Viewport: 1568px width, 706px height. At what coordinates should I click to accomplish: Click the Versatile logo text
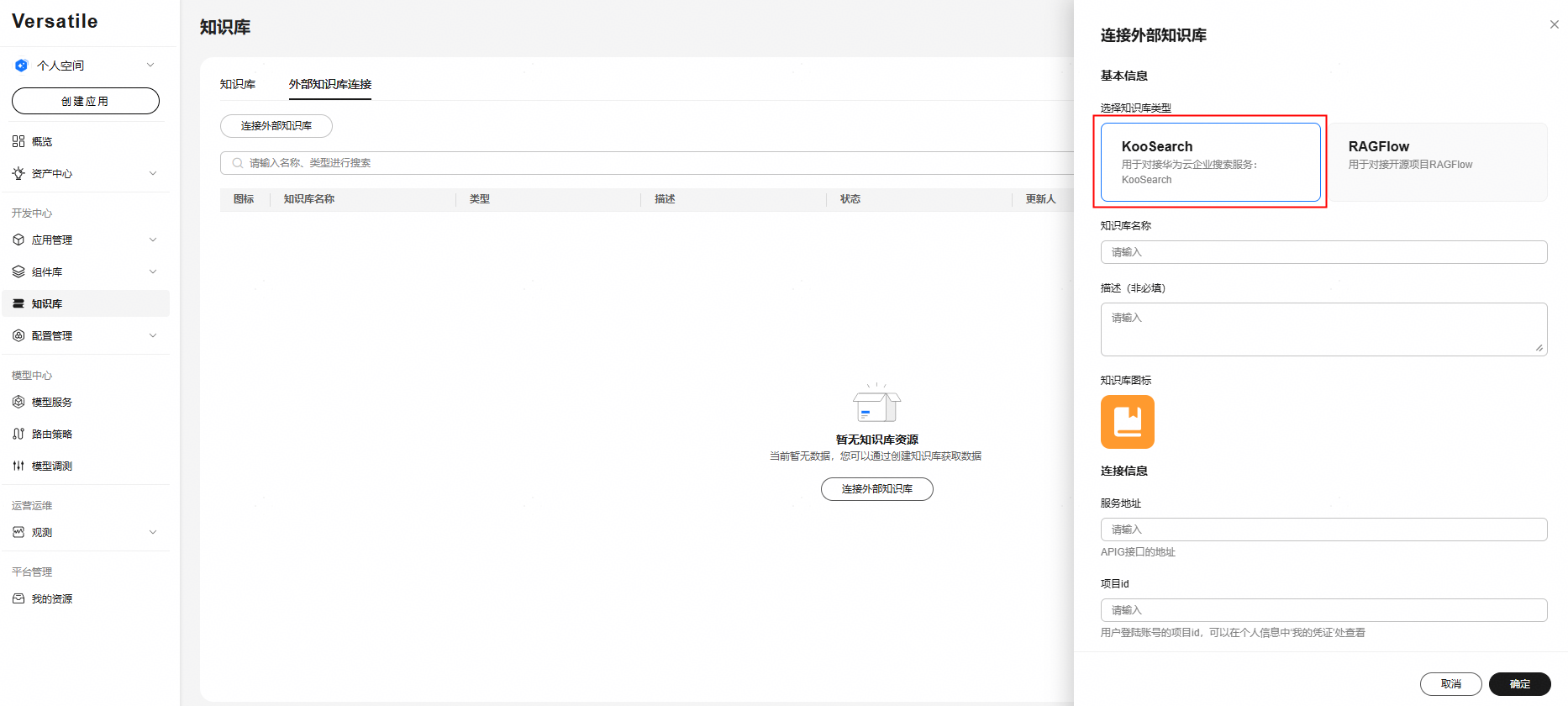[55, 21]
